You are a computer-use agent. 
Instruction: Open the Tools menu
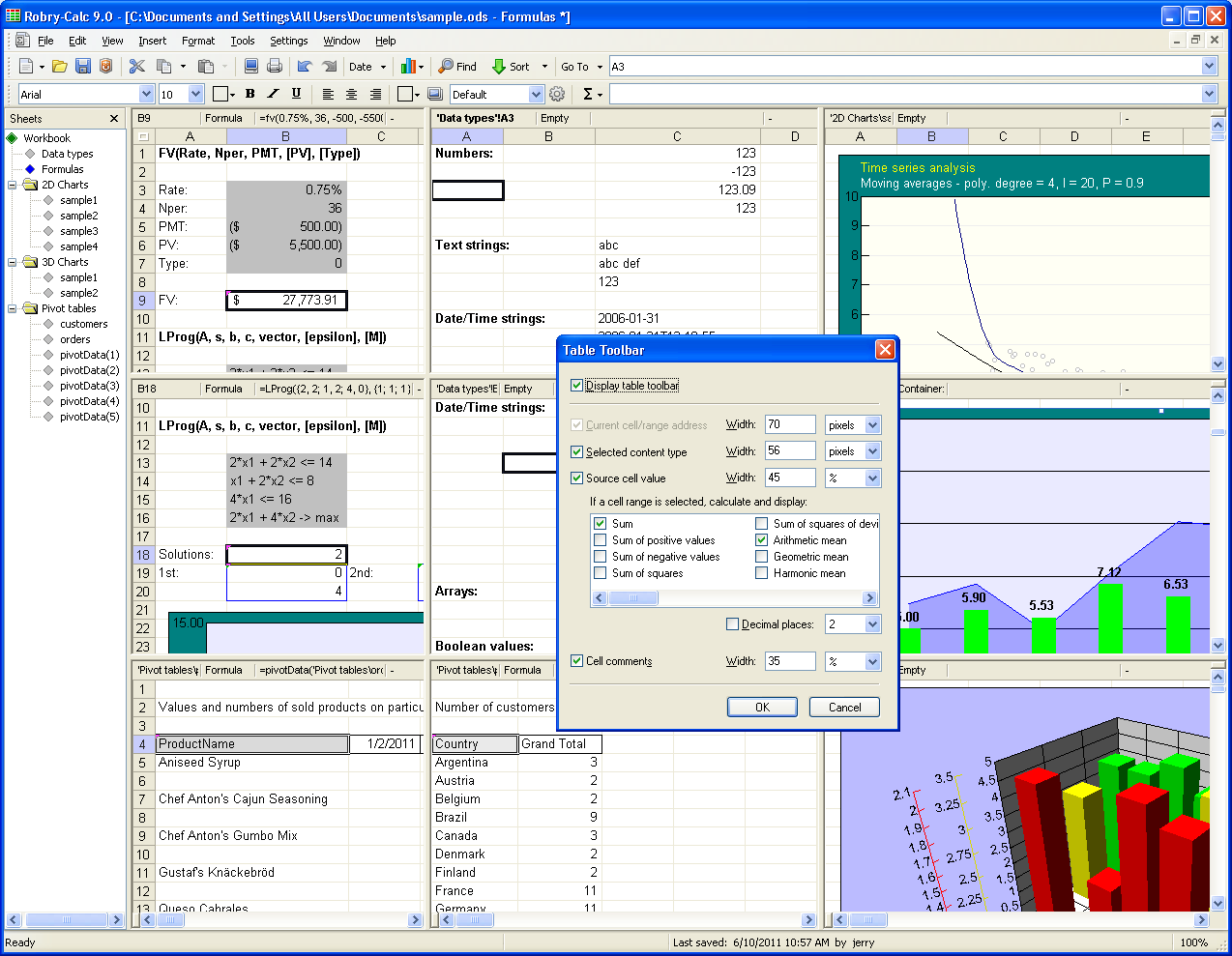(x=243, y=41)
